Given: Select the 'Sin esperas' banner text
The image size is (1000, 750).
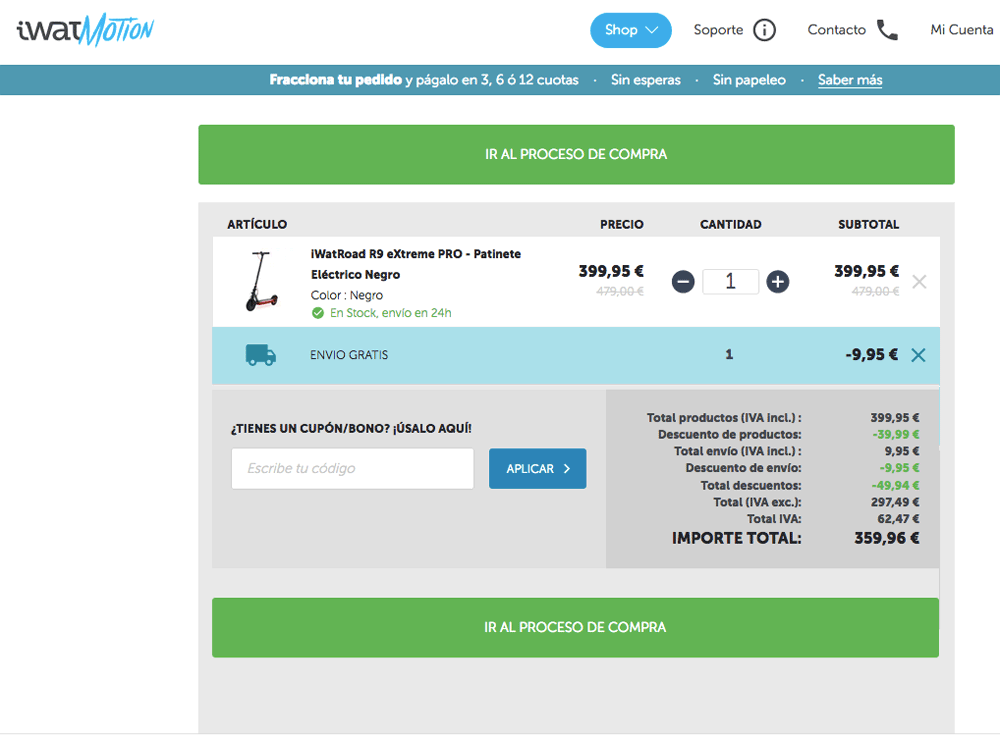Looking at the screenshot, I should click(645, 80).
